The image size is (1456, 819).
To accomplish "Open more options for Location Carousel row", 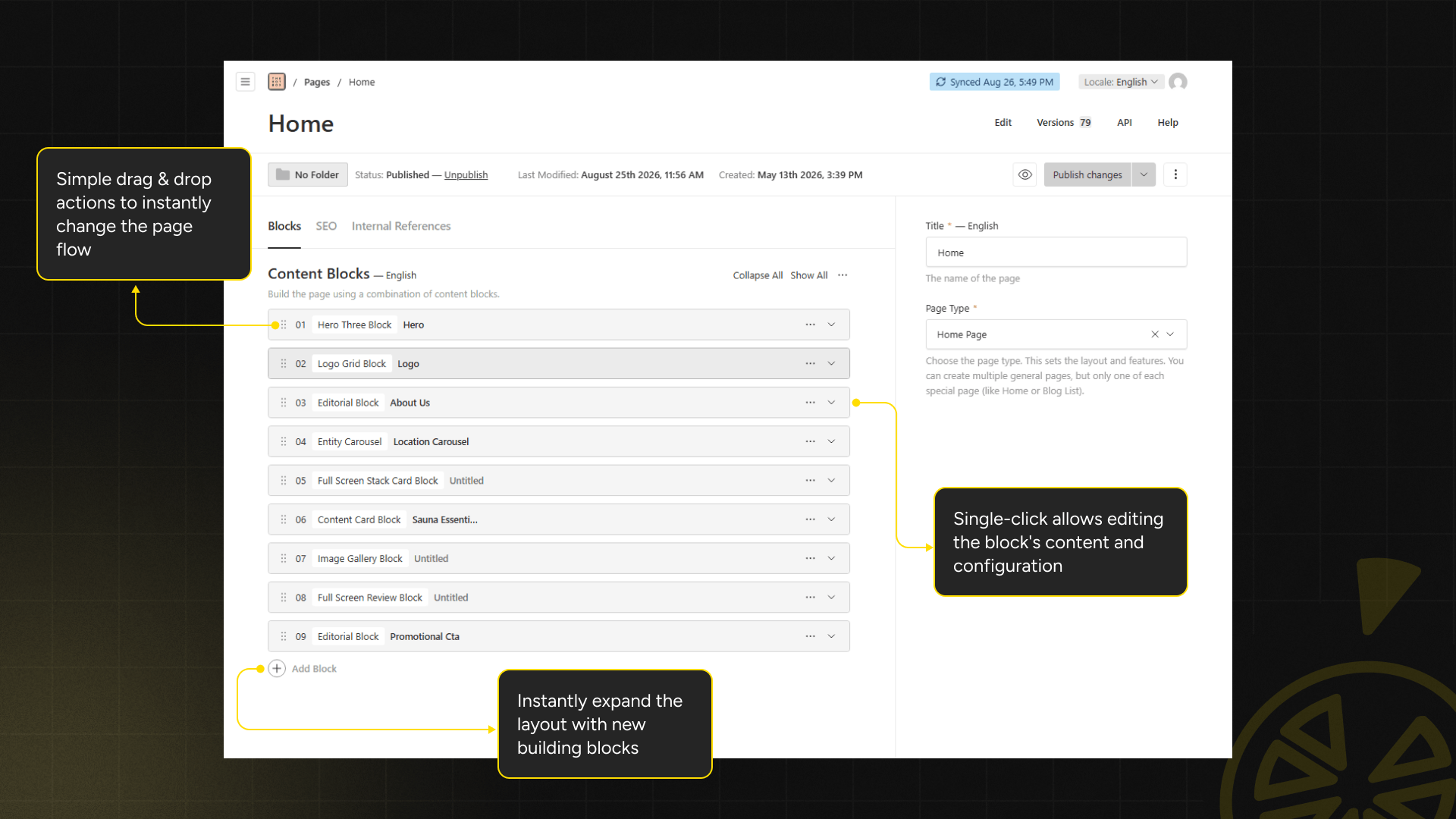I will (x=811, y=441).
